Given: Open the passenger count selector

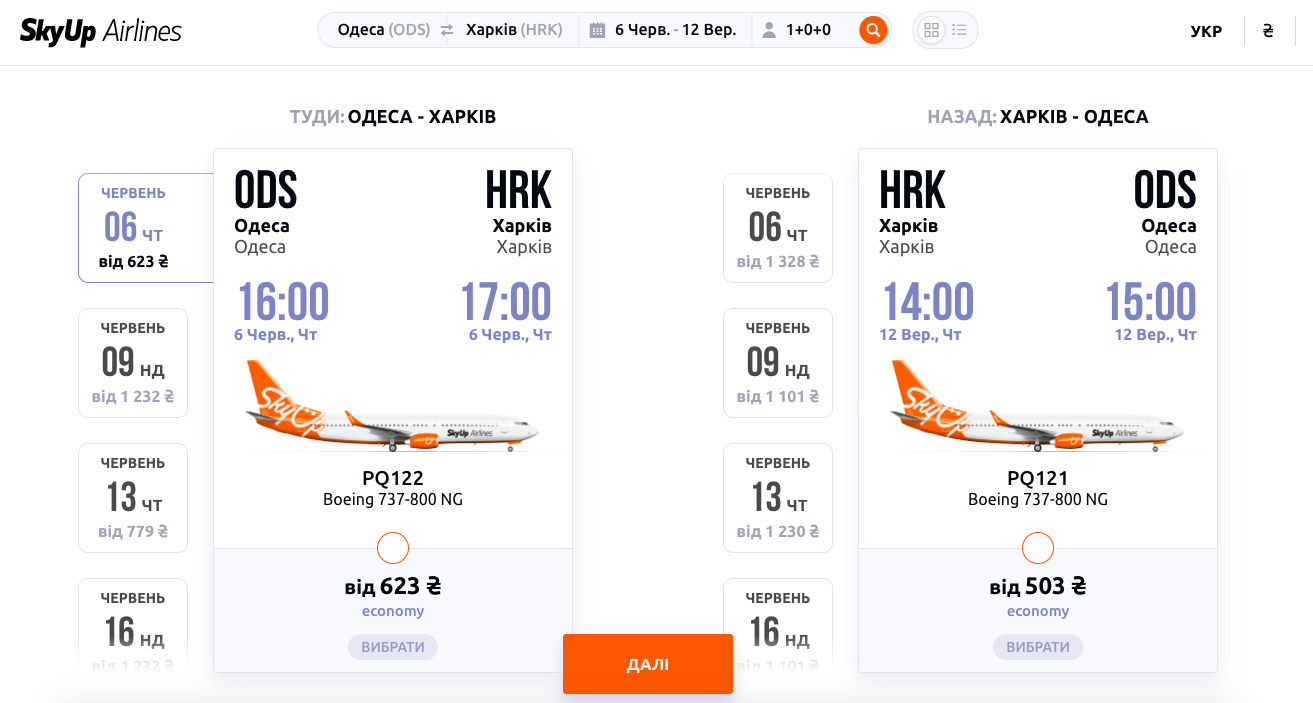Looking at the screenshot, I should point(797,30).
